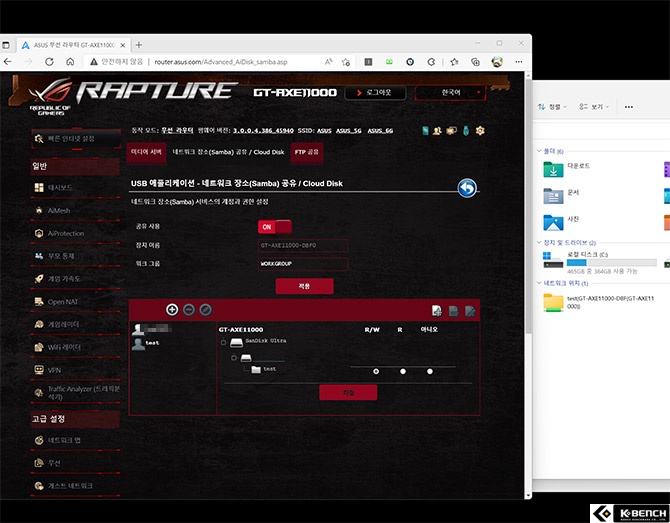The height and width of the screenshot is (523, 670).
Task: Click the read aloud icon in address bar
Action: (328, 62)
